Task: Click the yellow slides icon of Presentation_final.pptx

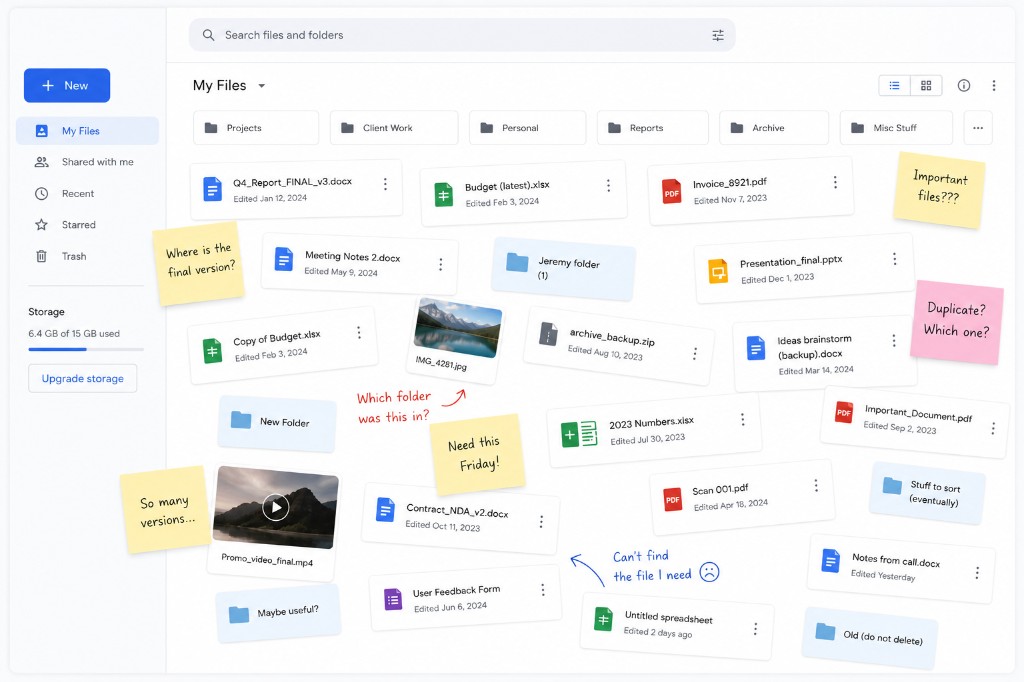Action: coord(718,270)
